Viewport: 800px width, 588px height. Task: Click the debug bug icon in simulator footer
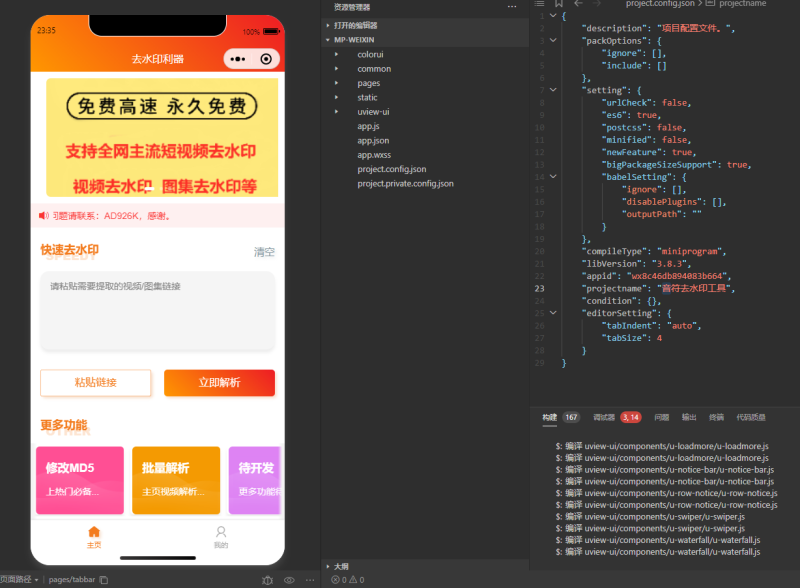click(267, 580)
